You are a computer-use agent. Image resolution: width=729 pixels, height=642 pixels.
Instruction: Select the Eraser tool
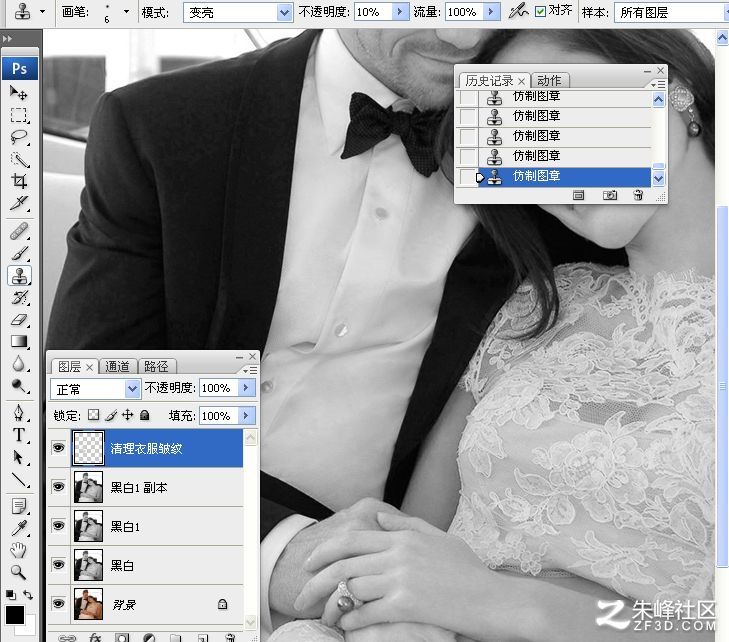pos(19,320)
